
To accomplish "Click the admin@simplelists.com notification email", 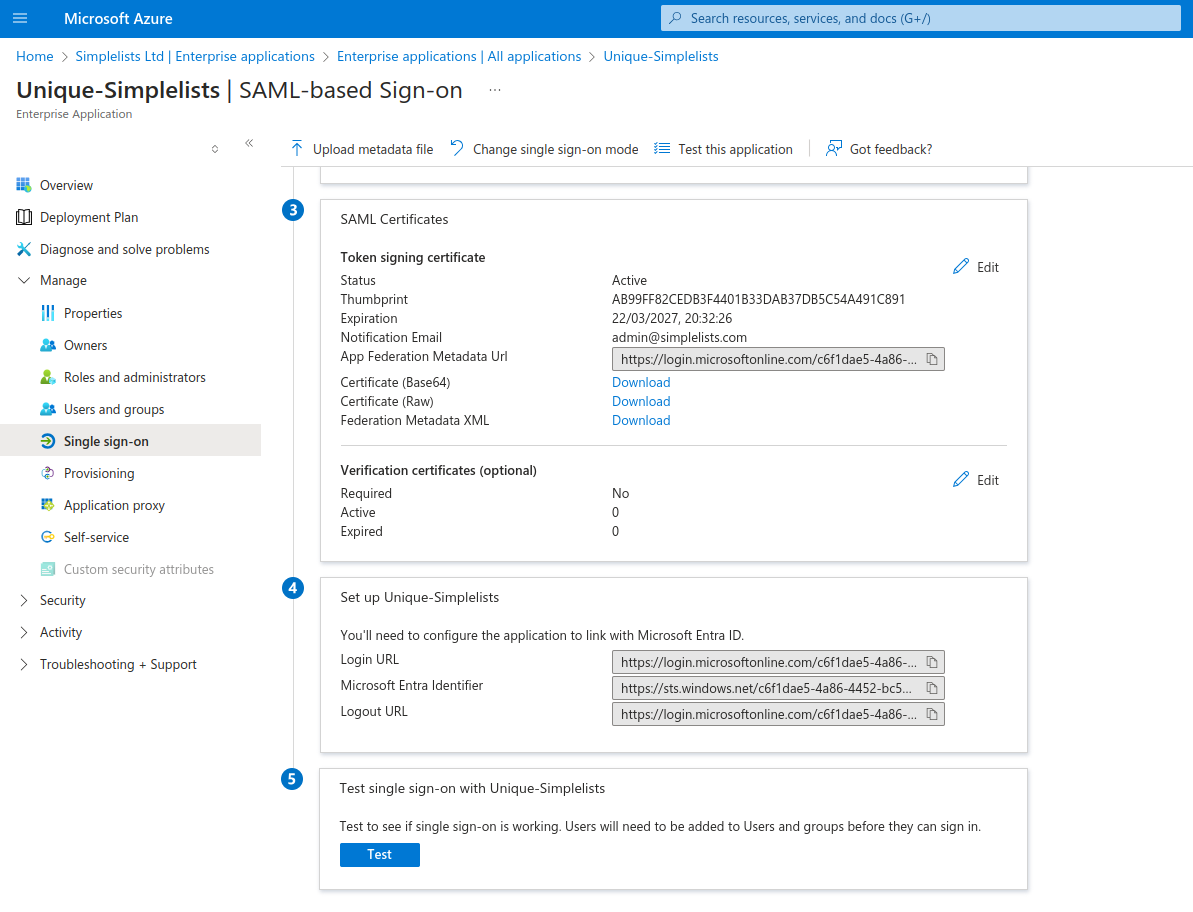I will [x=679, y=337].
